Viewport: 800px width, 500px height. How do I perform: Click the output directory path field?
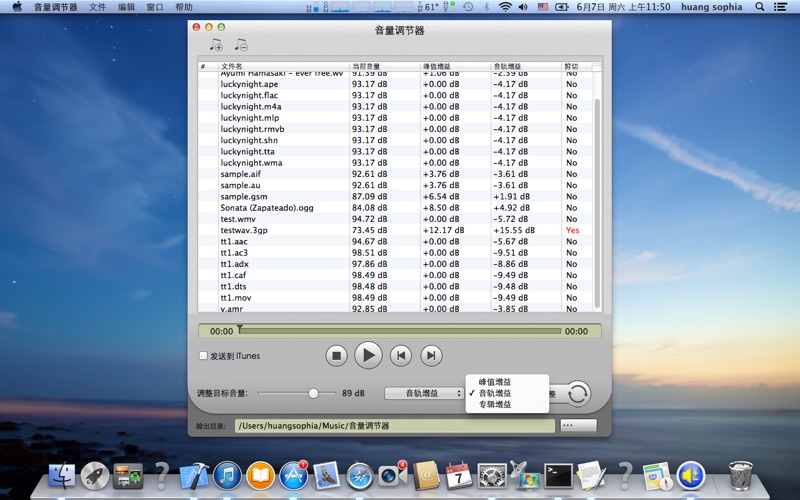pos(394,426)
